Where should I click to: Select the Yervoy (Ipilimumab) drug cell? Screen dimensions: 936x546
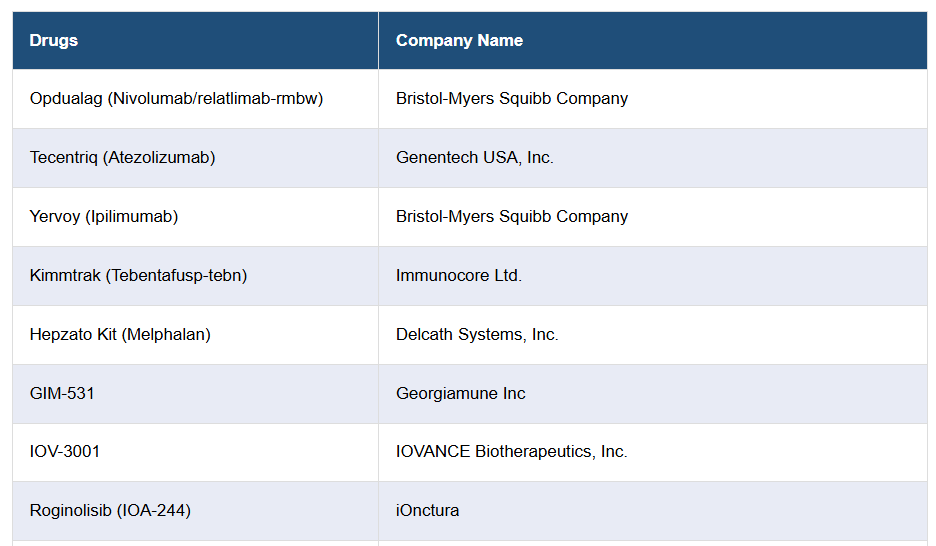(104, 217)
